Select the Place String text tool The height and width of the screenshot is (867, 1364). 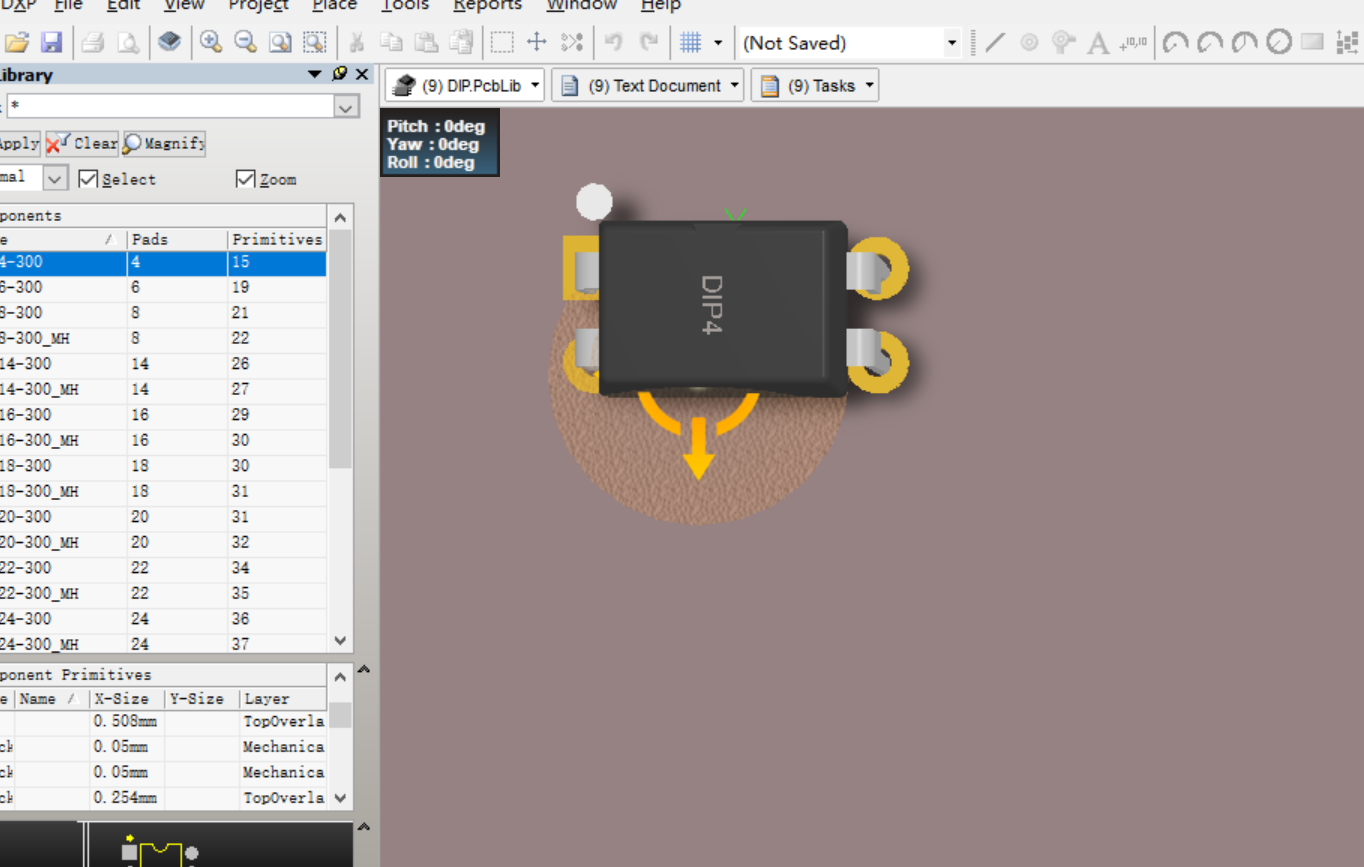click(1098, 42)
